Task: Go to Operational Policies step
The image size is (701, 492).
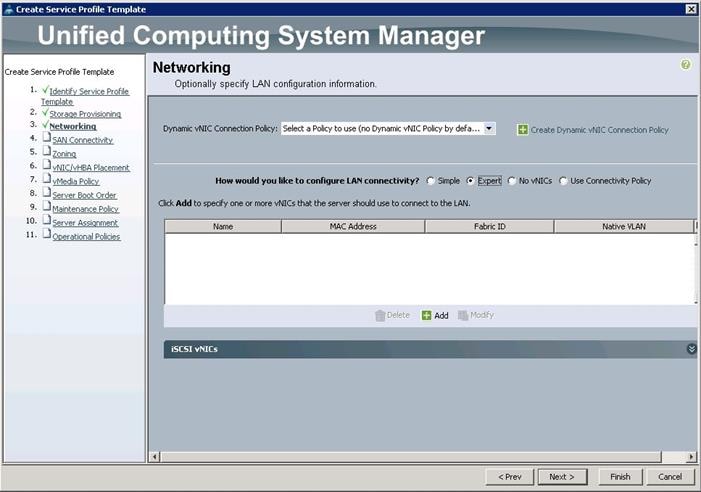Action: 86,237
